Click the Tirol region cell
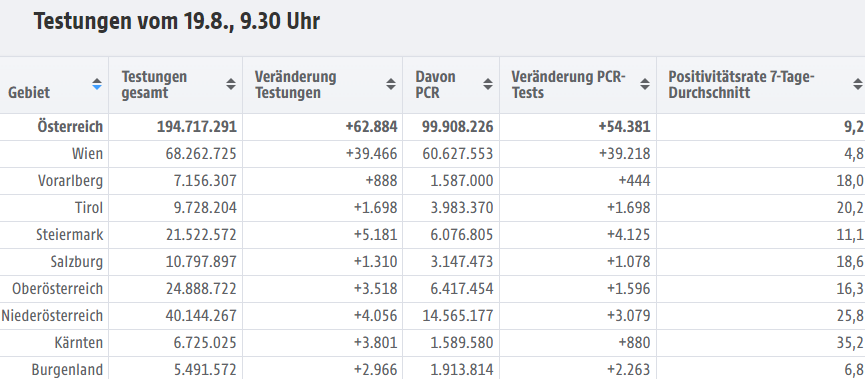This screenshot has height=379, width=865. 89,208
